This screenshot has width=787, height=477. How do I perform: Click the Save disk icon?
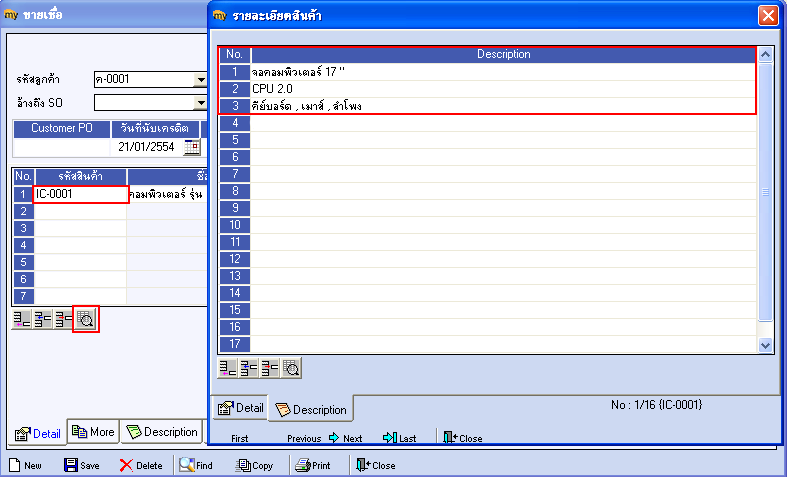71,465
